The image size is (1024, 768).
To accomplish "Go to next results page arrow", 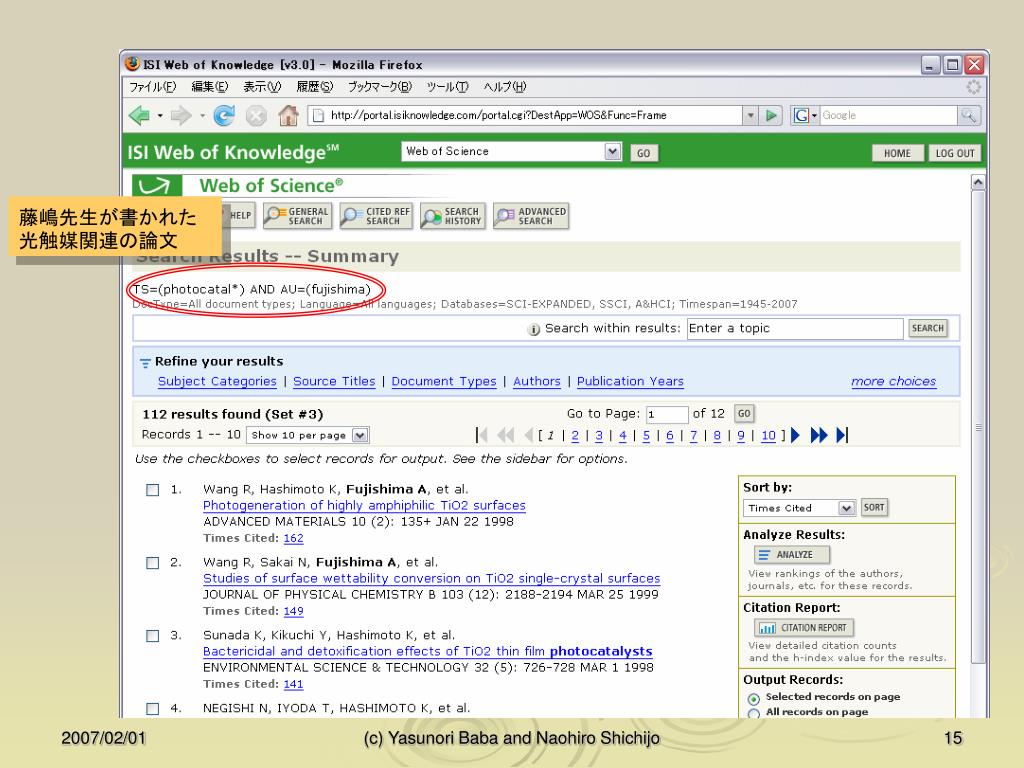I will click(795, 435).
